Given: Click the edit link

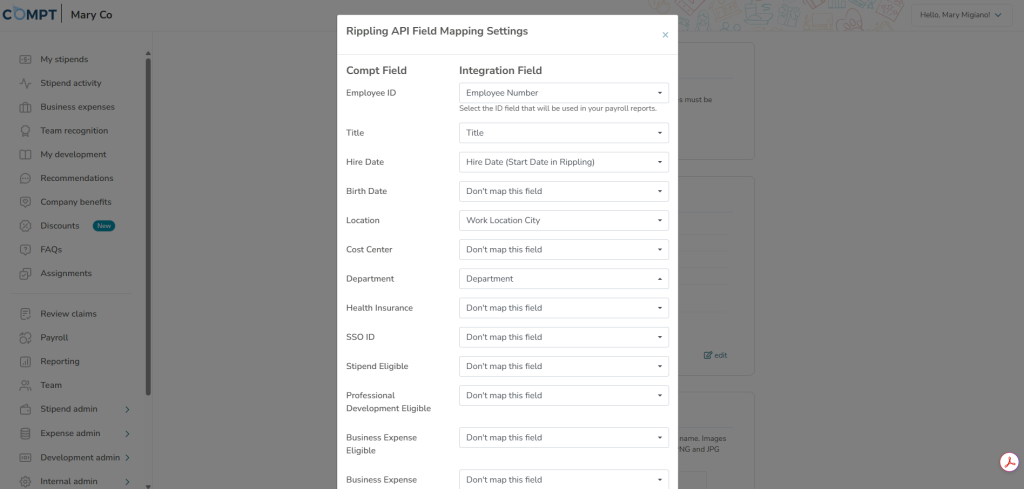Looking at the screenshot, I should (715, 355).
